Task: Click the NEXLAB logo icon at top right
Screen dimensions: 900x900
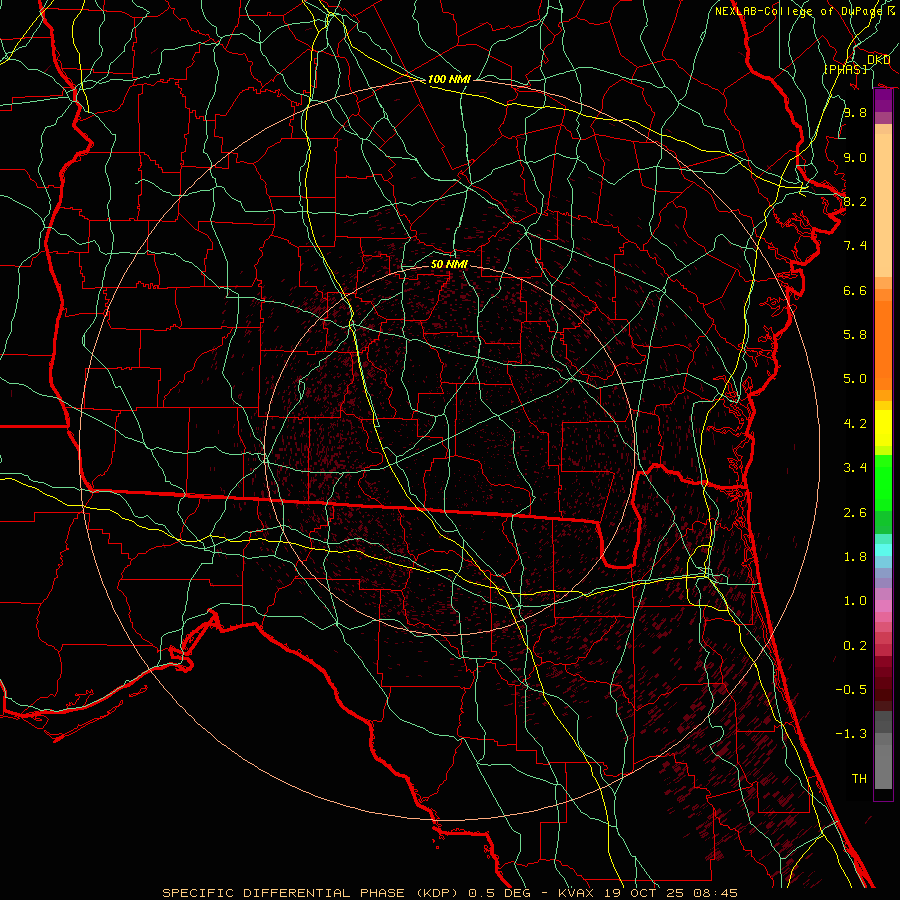Action: point(890,11)
